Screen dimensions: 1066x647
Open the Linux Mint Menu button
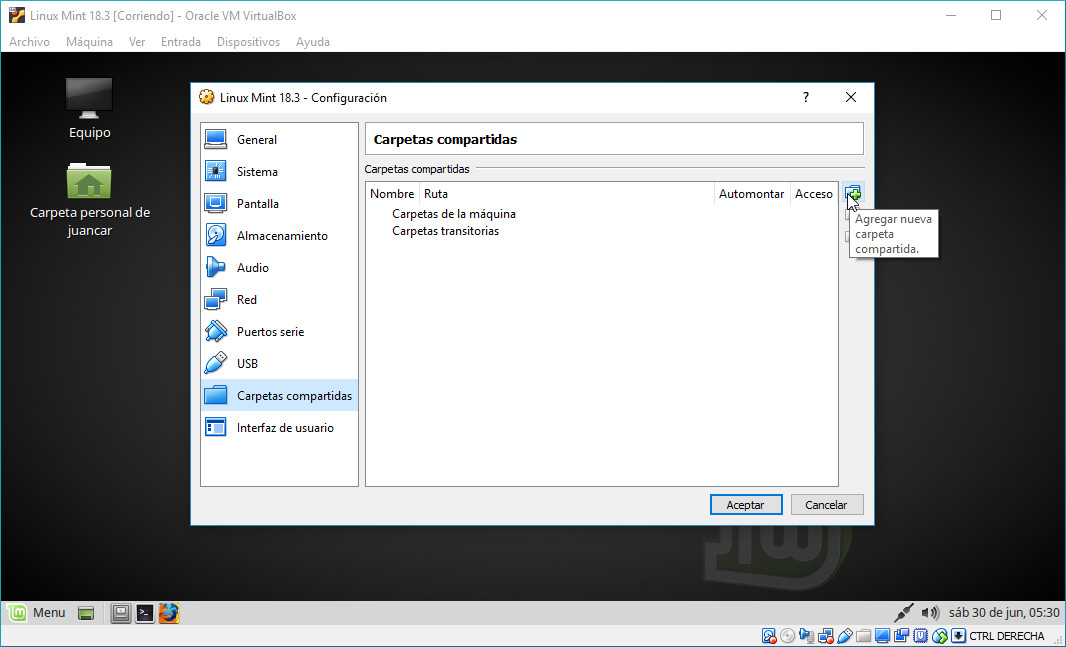pos(36,613)
